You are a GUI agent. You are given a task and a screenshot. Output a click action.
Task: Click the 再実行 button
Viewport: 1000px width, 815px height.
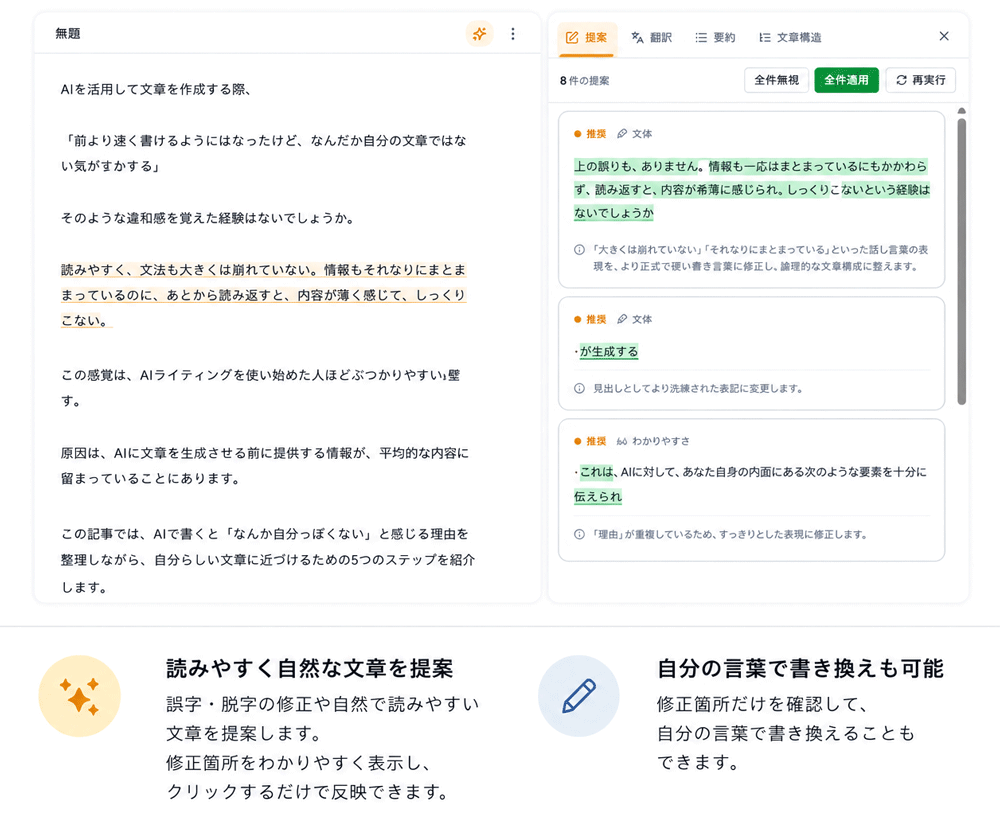click(920, 80)
